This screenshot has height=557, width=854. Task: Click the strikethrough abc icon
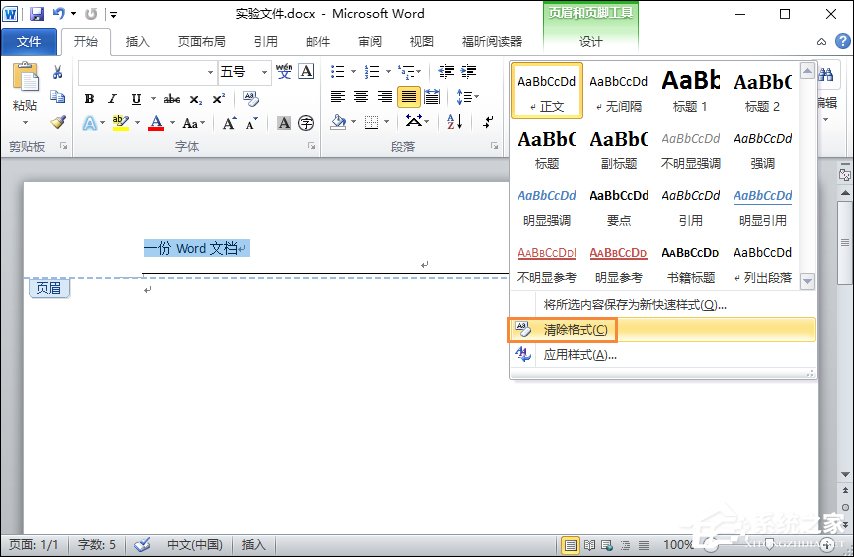[171, 98]
